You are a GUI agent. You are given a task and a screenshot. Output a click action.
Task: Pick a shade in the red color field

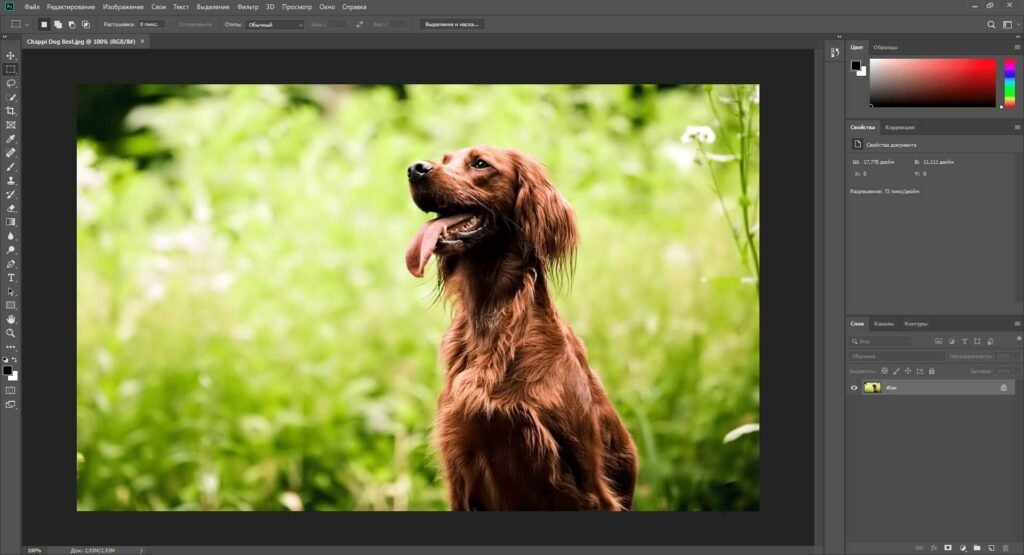coord(933,83)
